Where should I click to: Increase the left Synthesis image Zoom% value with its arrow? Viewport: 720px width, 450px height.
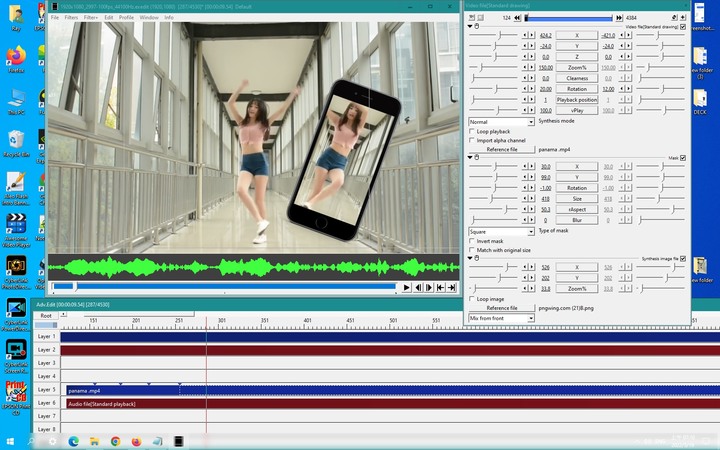tap(532, 288)
